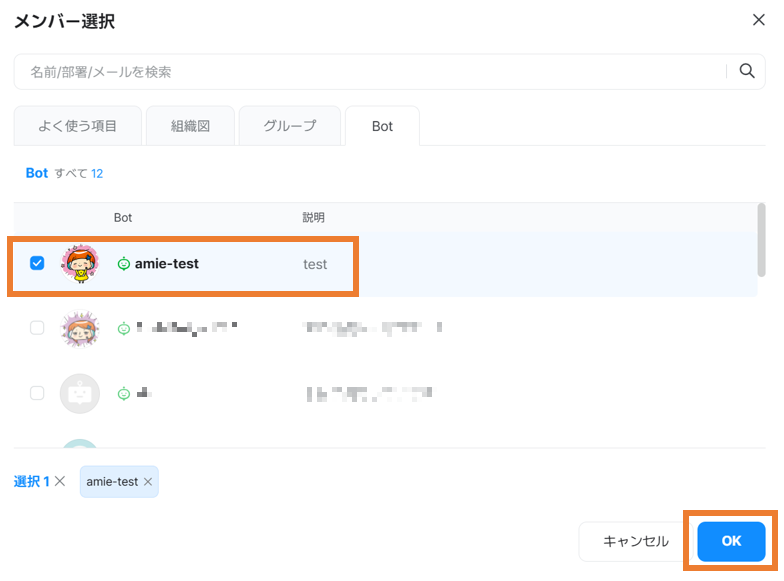Click the amie-test bot avatar
The image size is (784, 581).
point(80,264)
